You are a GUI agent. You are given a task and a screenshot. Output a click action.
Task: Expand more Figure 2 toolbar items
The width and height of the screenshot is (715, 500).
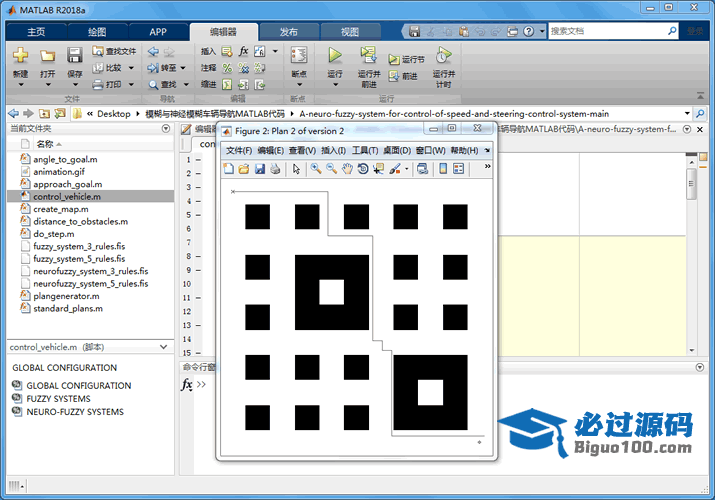tap(487, 166)
